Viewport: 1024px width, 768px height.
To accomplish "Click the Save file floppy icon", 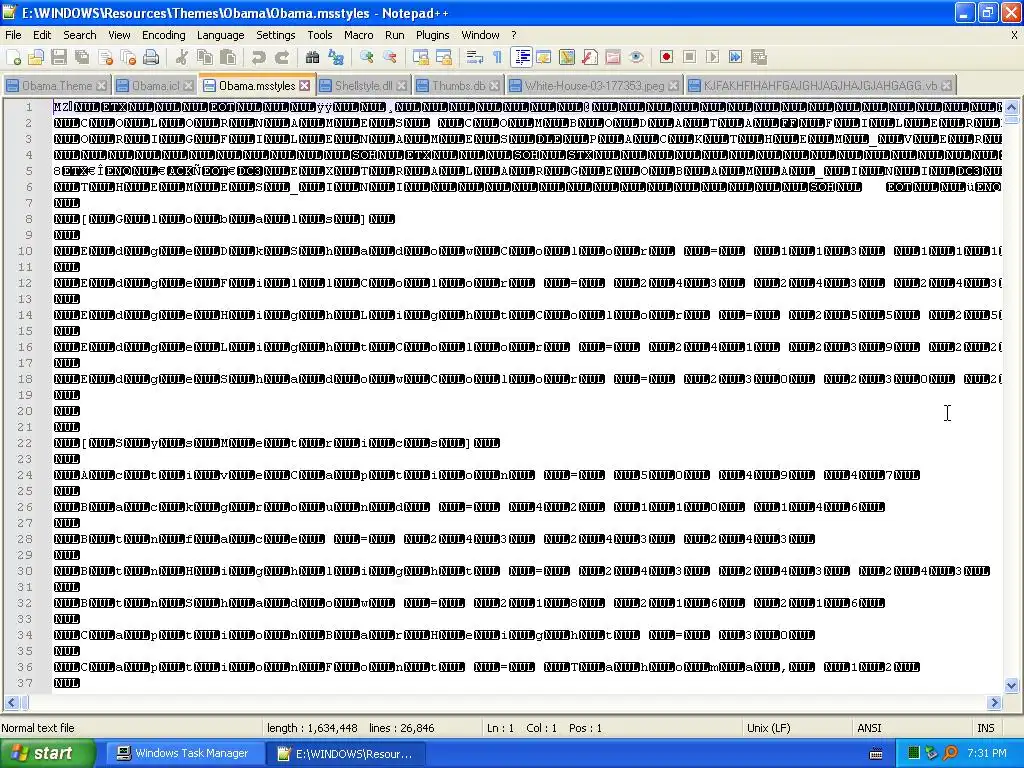I will (59, 57).
